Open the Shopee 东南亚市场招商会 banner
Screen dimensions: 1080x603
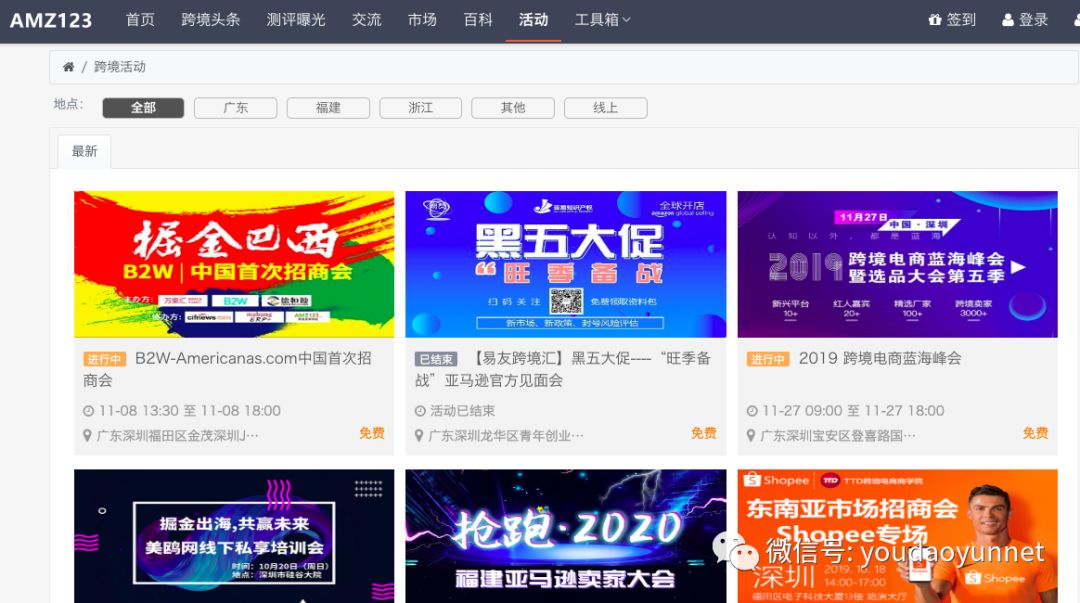click(897, 536)
